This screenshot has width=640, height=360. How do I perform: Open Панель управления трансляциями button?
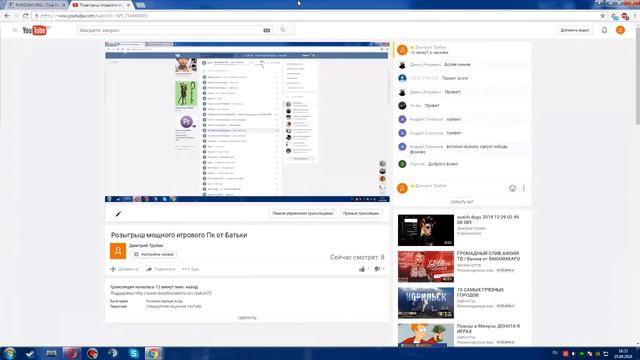tap(303, 213)
